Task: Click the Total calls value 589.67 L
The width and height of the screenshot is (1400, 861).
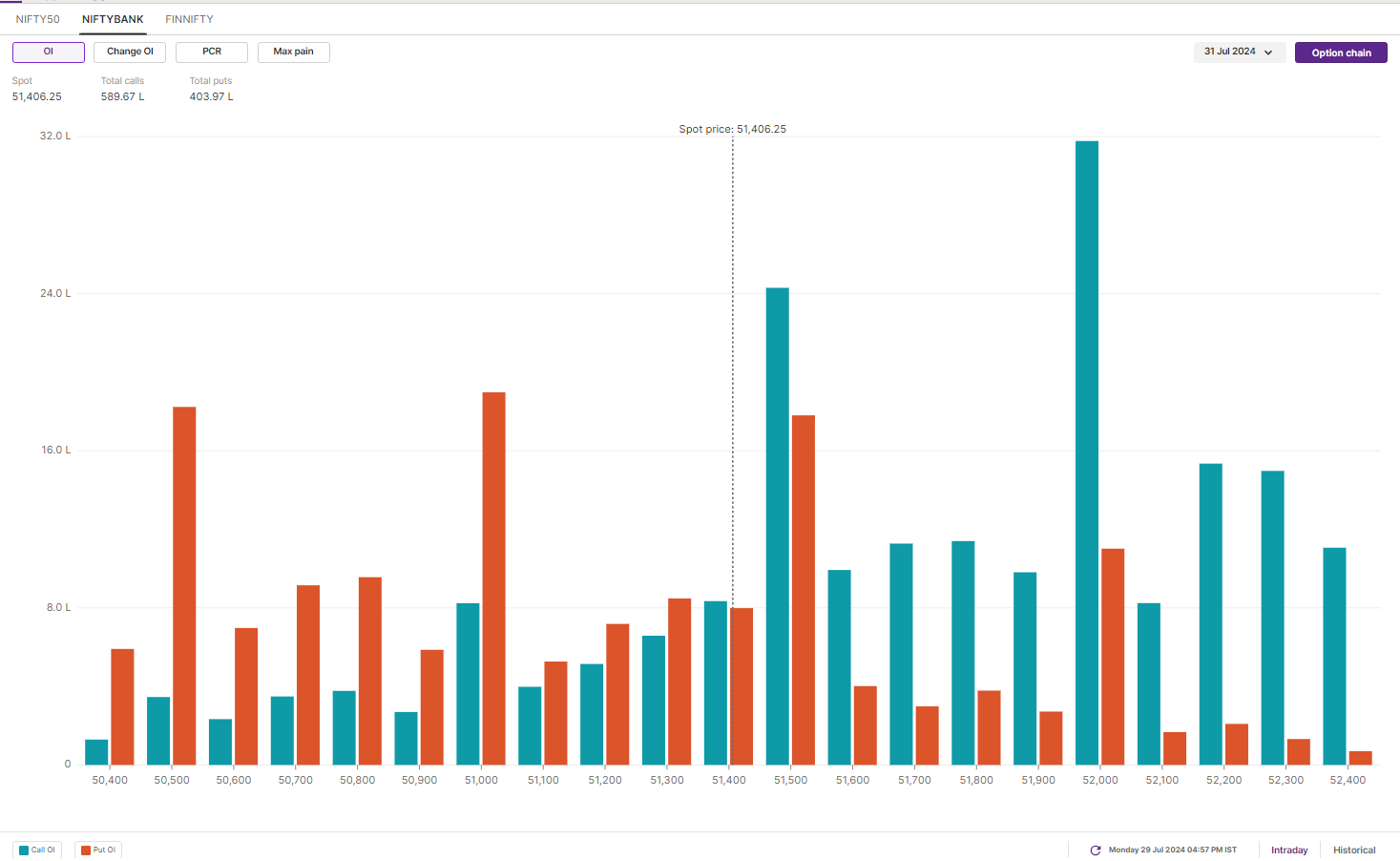Action: [x=123, y=96]
